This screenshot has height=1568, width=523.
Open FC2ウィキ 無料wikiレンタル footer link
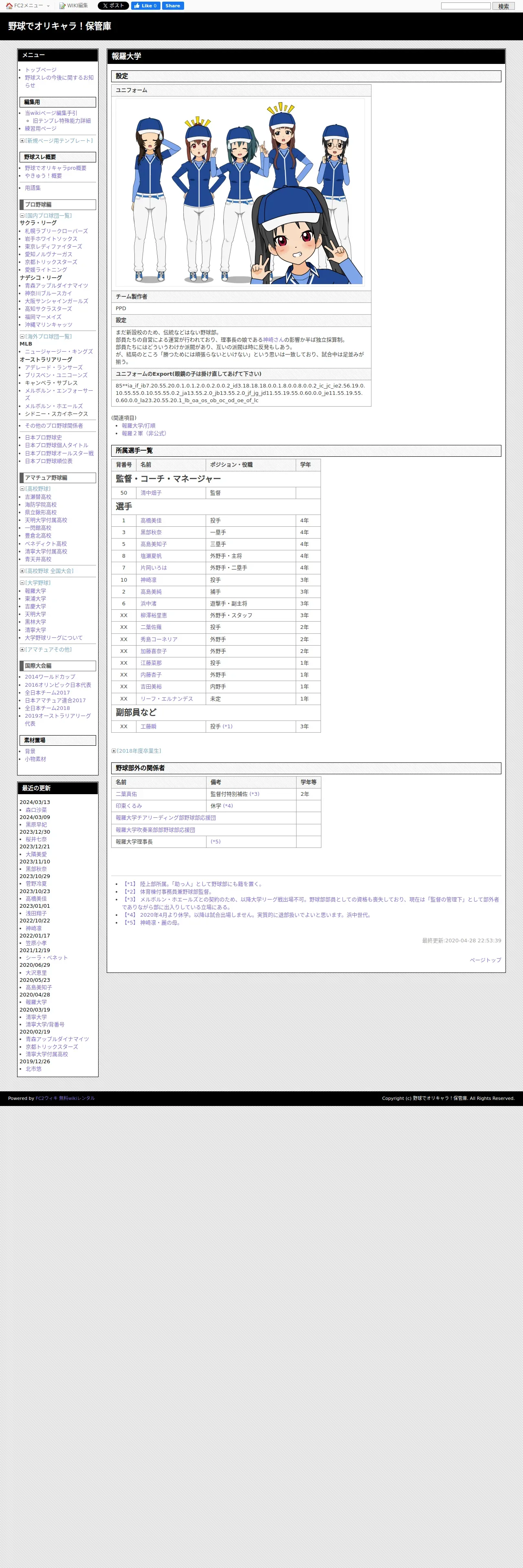coord(65,1098)
